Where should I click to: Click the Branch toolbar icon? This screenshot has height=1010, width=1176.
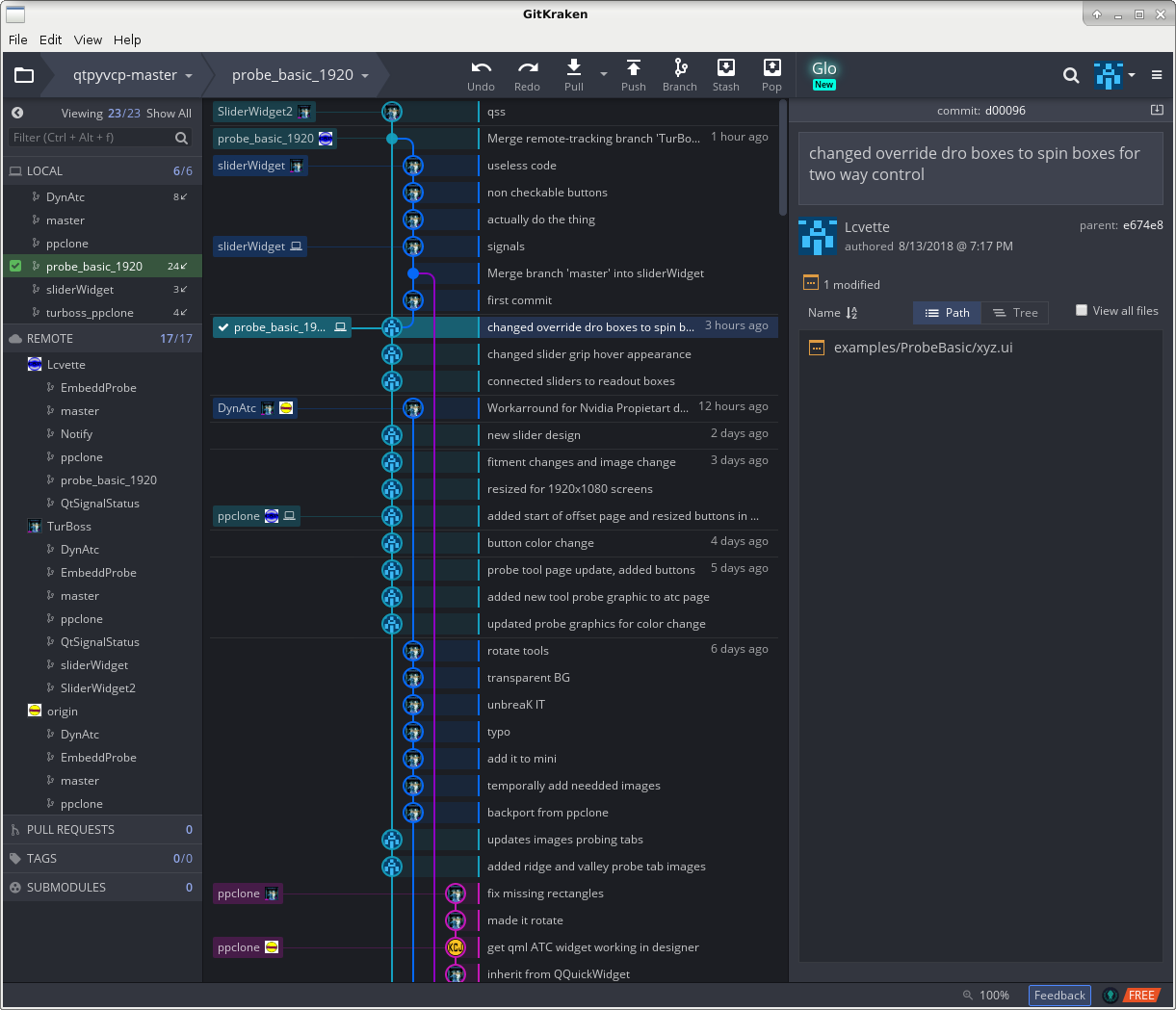[x=680, y=66]
